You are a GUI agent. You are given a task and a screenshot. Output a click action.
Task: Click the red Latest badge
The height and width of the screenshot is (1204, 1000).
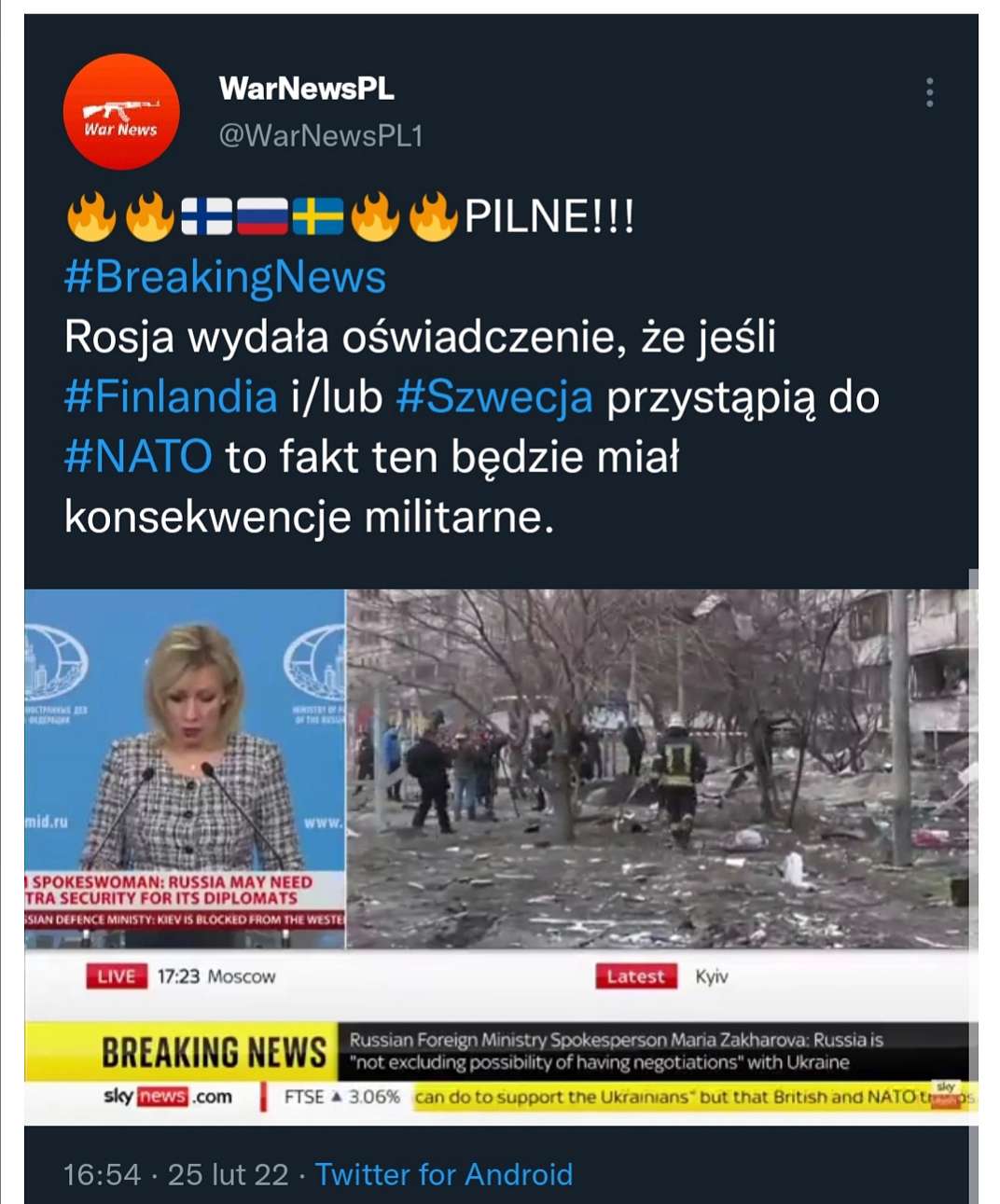[636, 976]
